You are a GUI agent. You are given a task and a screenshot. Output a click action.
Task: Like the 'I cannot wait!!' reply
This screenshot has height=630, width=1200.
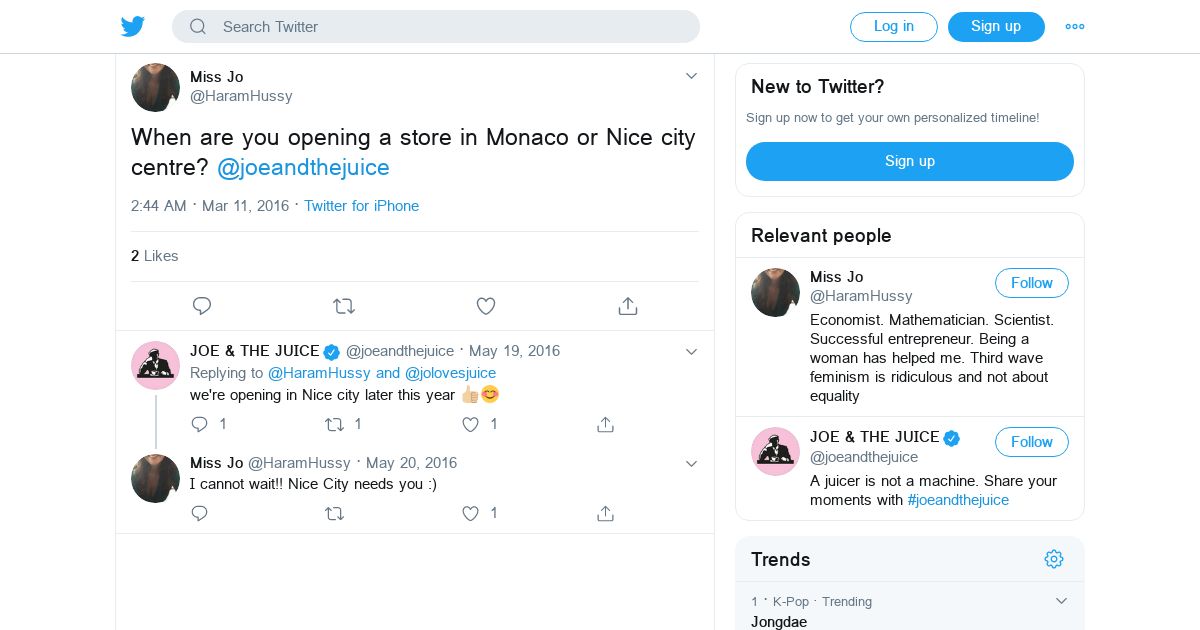coord(471,513)
